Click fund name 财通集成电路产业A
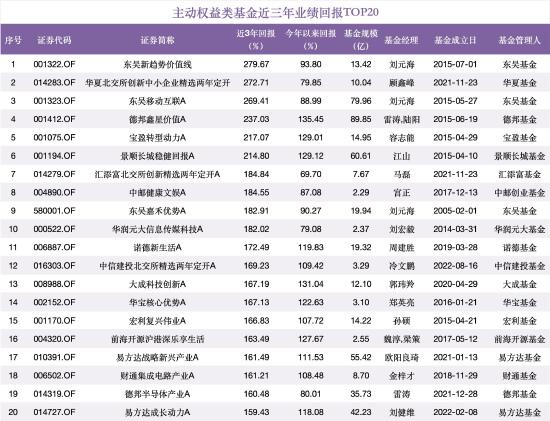This screenshot has width=550, height=421. 157,376
